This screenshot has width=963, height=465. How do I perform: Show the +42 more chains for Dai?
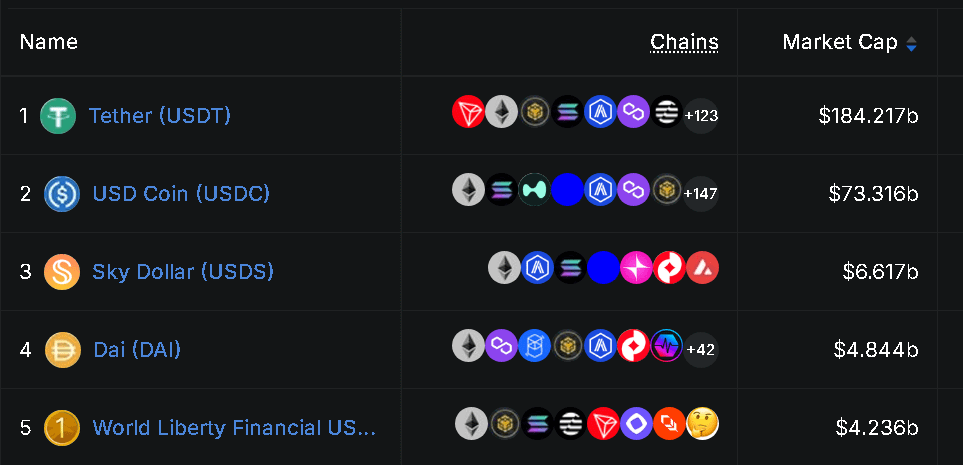coord(701,349)
